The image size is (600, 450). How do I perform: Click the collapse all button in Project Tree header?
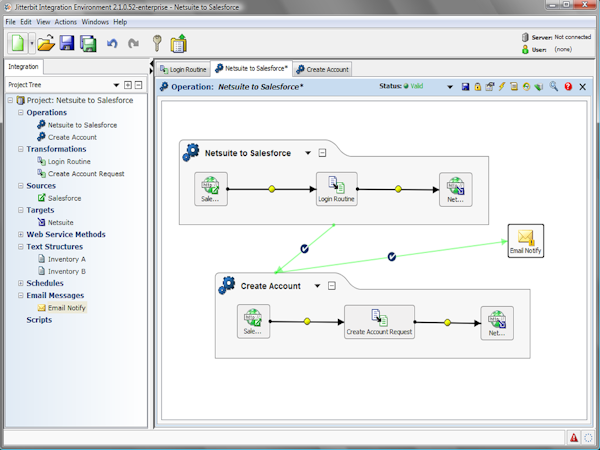click(139, 85)
